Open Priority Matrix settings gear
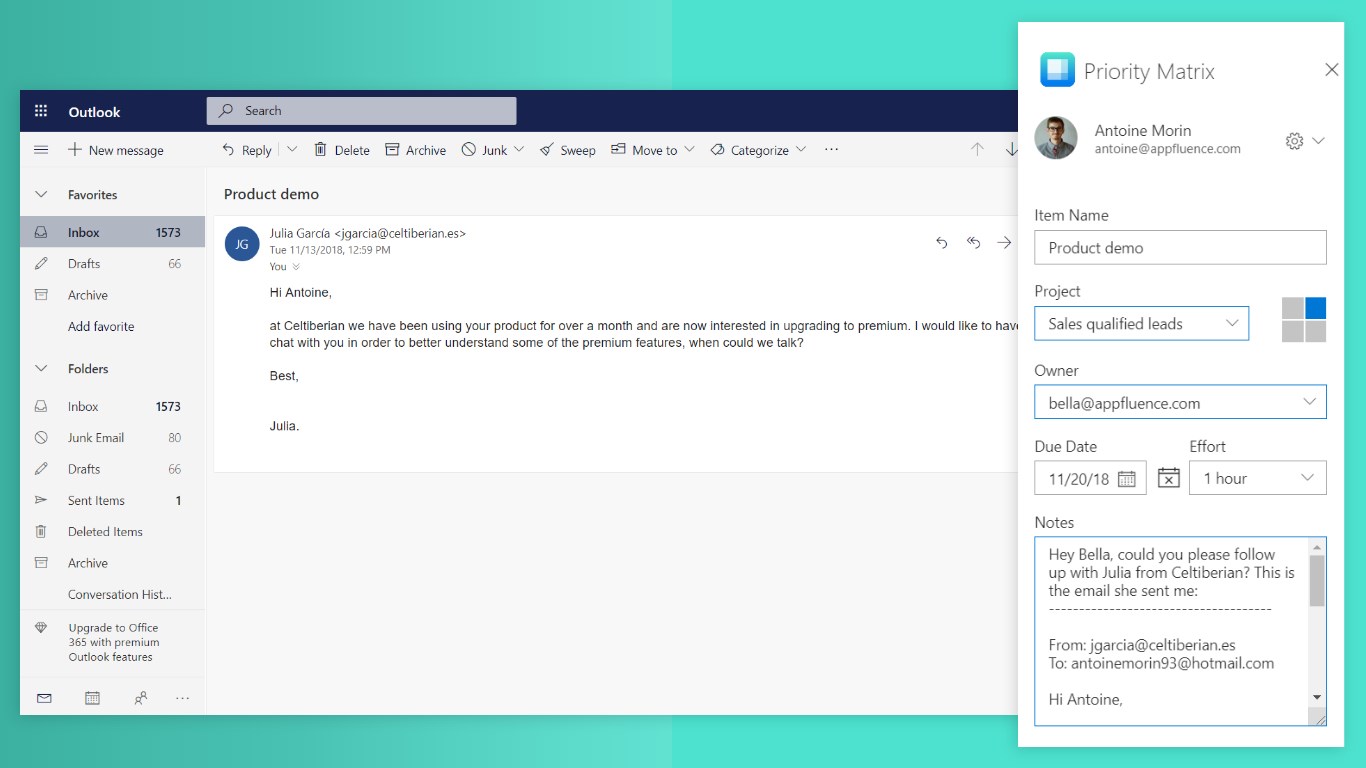The width and height of the screenshot is (1366, 768). coord(1294,141)
